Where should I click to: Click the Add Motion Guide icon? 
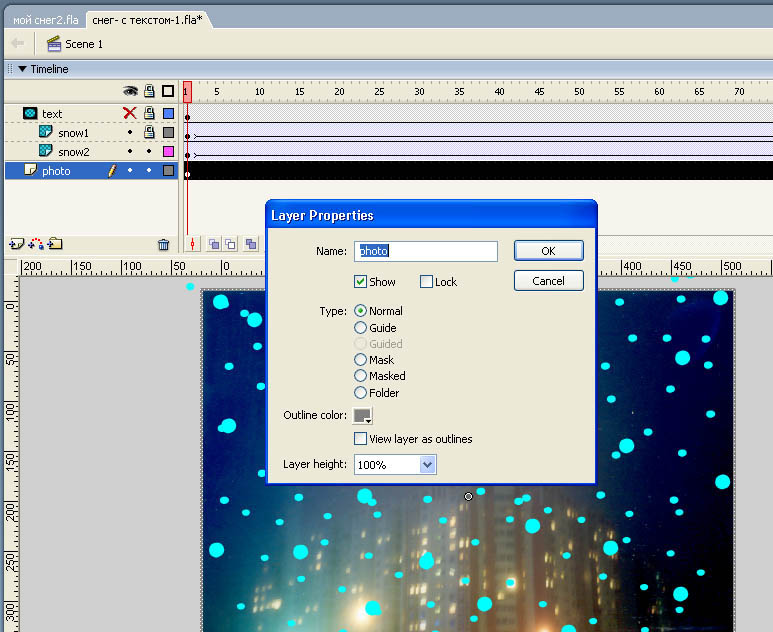36,243
